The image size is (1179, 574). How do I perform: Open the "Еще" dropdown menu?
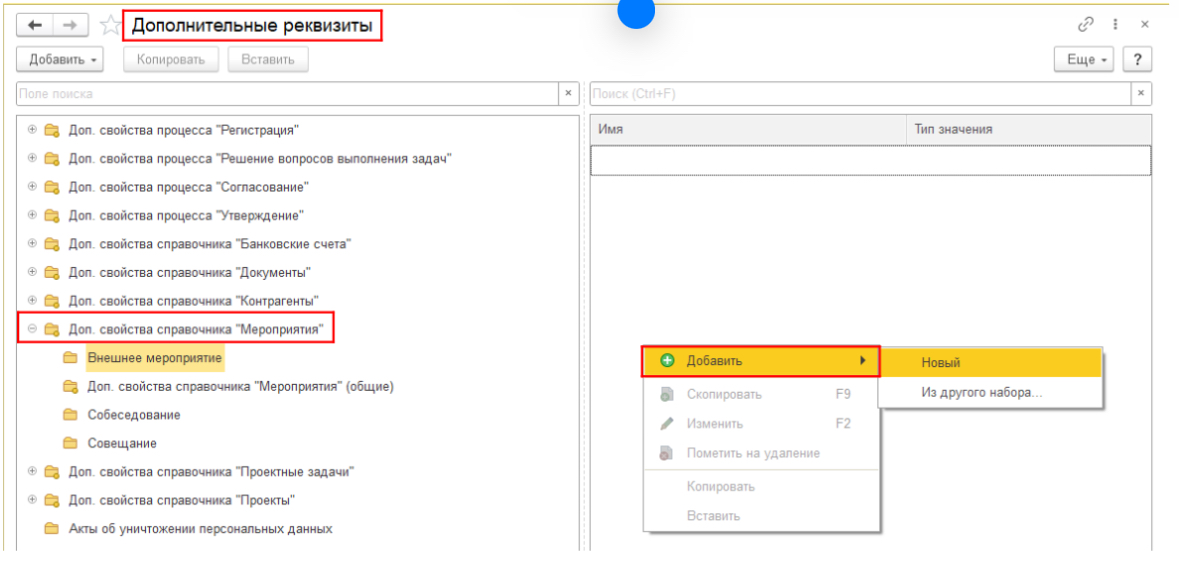pos(1085,59)
